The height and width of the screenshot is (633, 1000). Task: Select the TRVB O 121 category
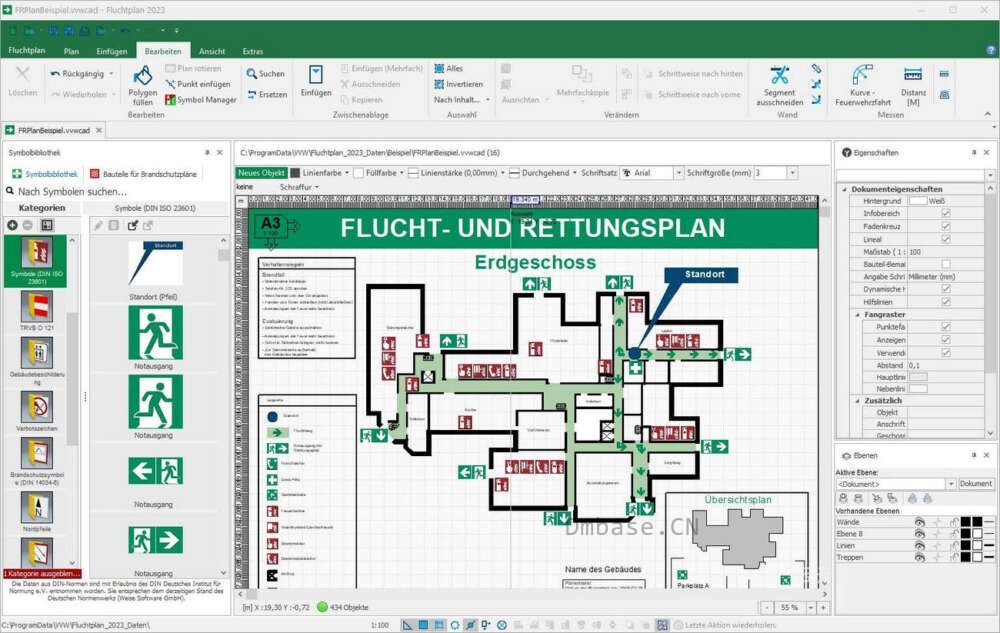37,311
